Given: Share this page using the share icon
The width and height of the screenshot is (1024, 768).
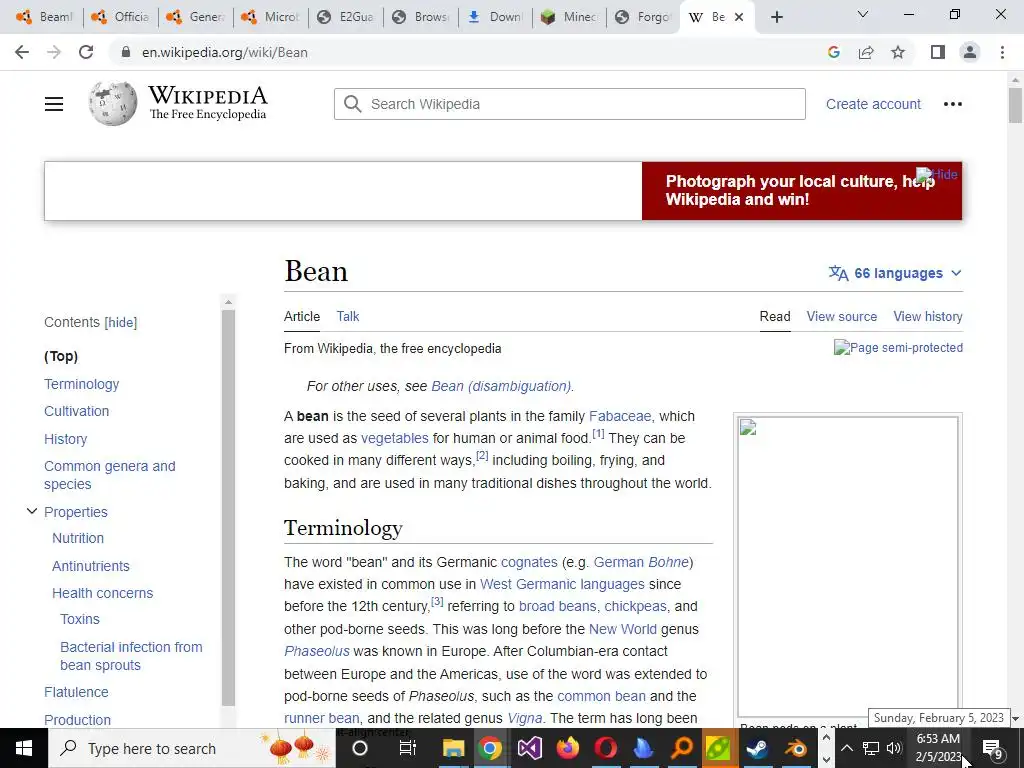Looking at the screenshot, I should 866,52.
